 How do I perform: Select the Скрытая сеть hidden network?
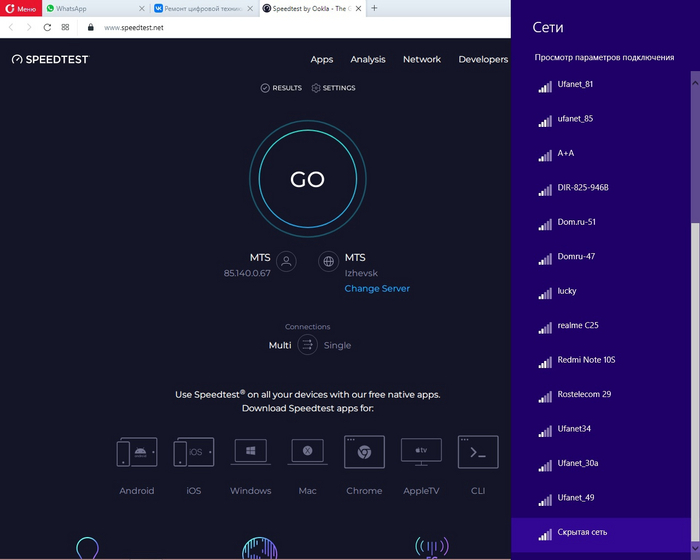[x=601, y=534]
